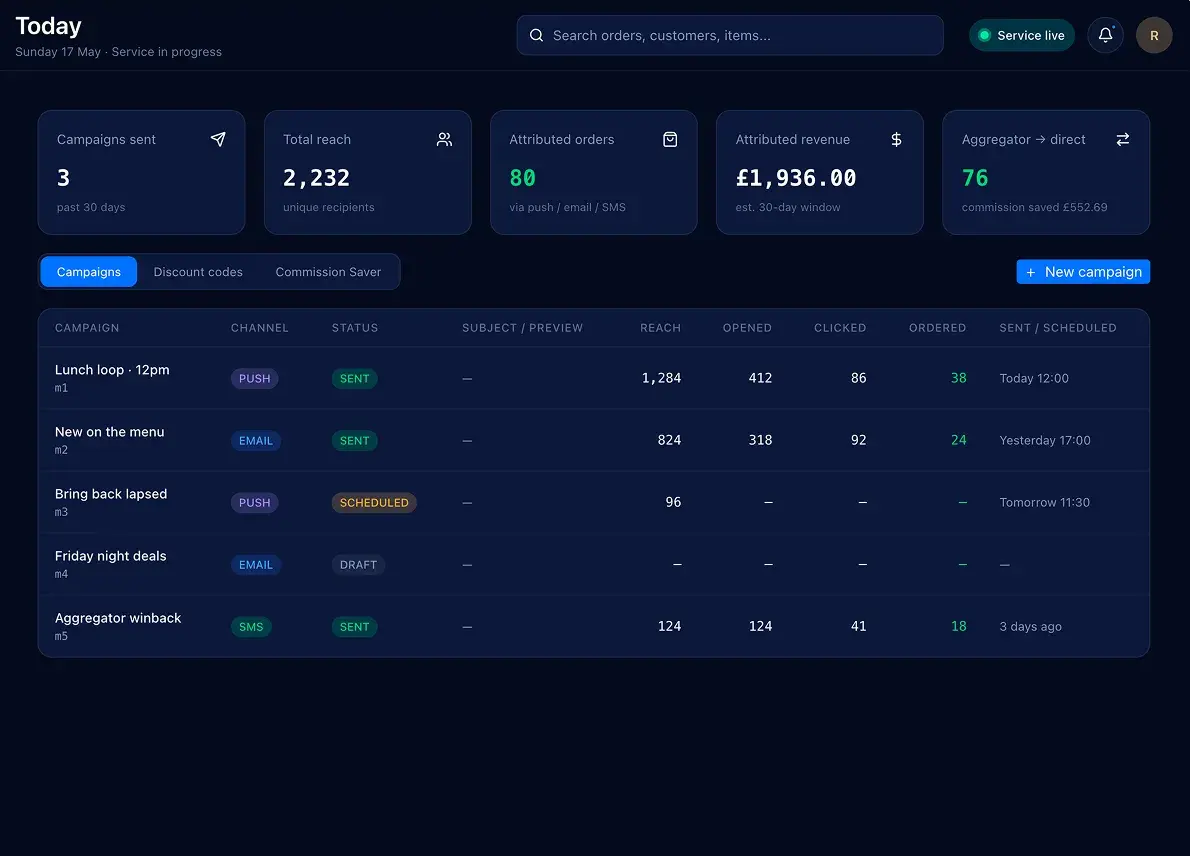Click the REACH column header
Screen dimensions: 1190x856
pos(660,328)
